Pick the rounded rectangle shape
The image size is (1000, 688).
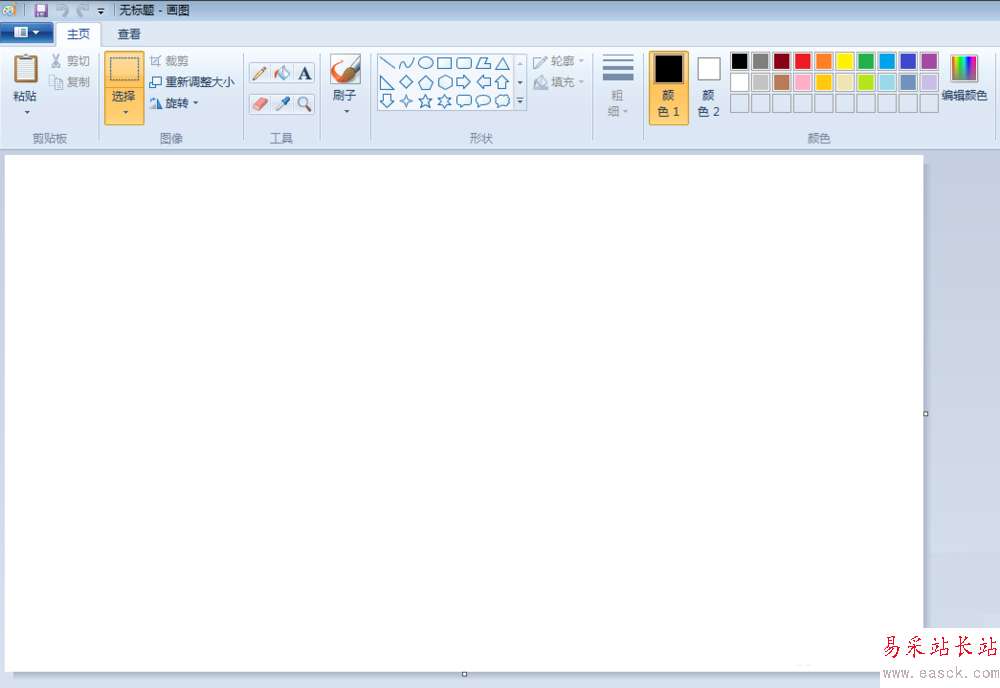[464, 63]
